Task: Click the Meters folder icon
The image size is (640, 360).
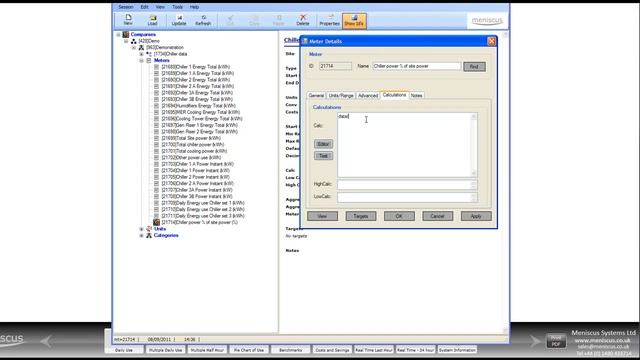Action: pos(149,60)
